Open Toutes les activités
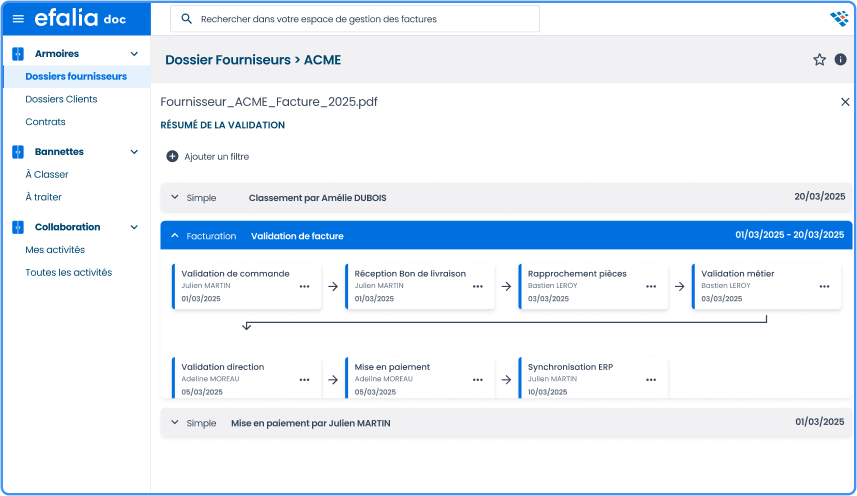 pos(69,272)
